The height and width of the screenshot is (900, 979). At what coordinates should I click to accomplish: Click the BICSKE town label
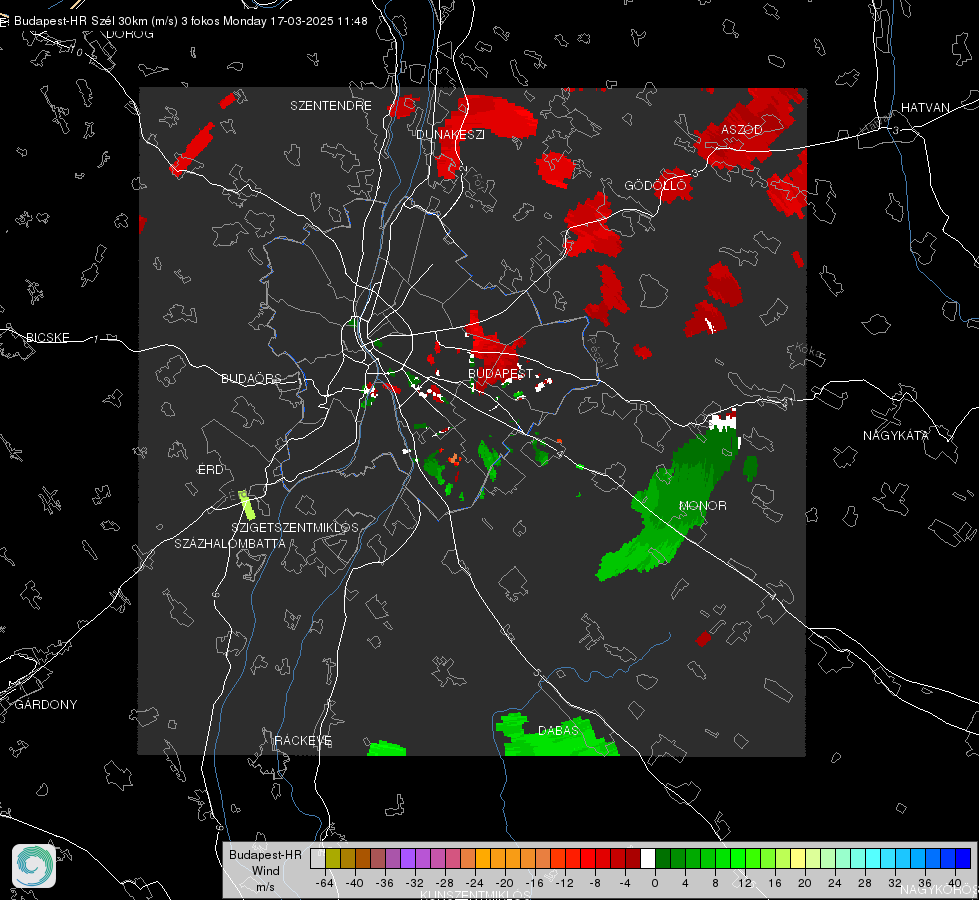(x=47, y=337)
